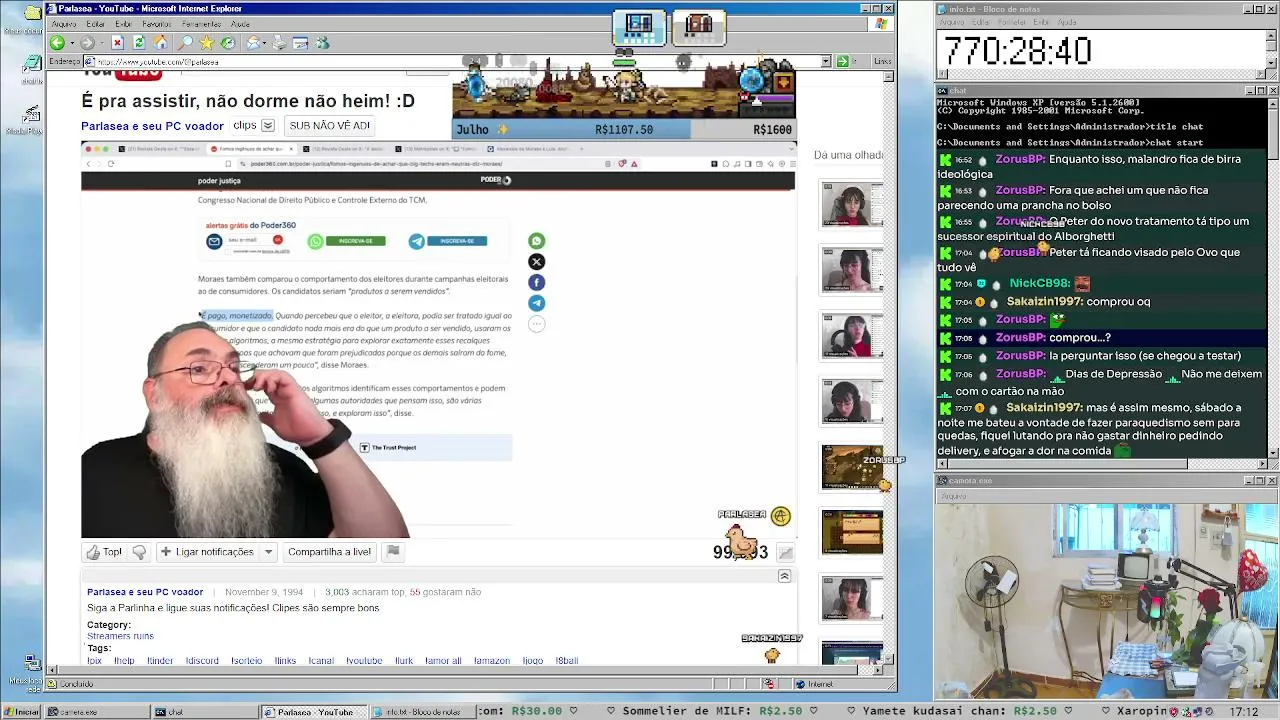Viewport: 1280px width, 720px height.
Task: Click the X share icon in article
Action: (x=536, y=262)
